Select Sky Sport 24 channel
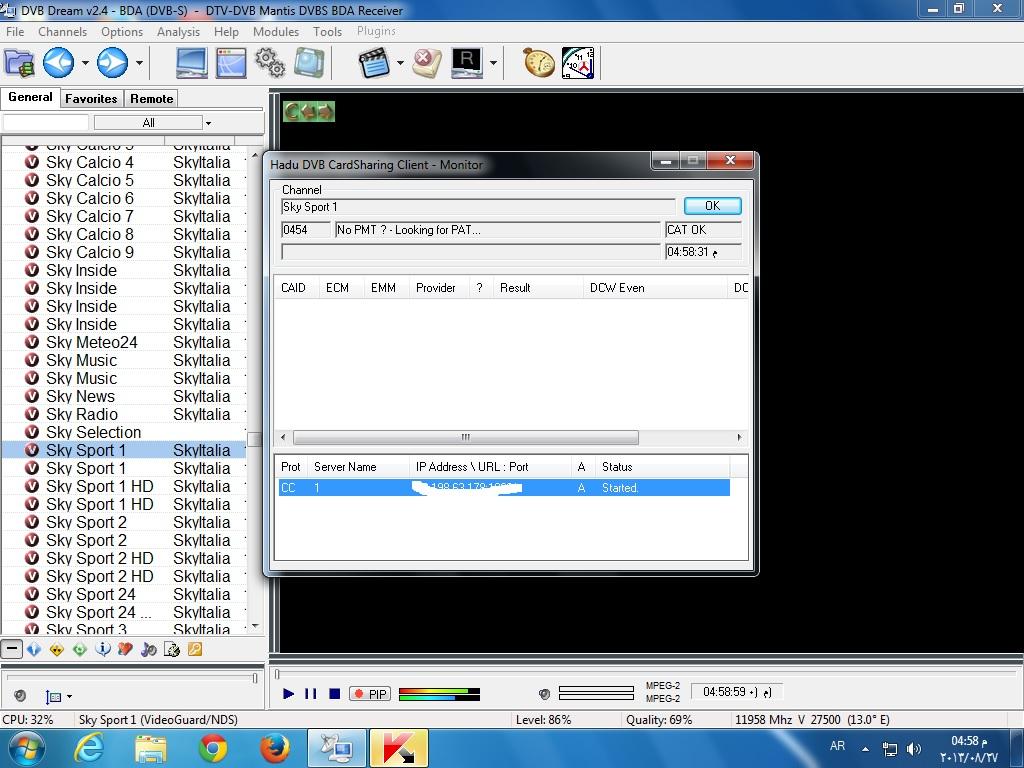This screenshot has height=768, width=1024. pyautogui.click(x=124, y=594)
